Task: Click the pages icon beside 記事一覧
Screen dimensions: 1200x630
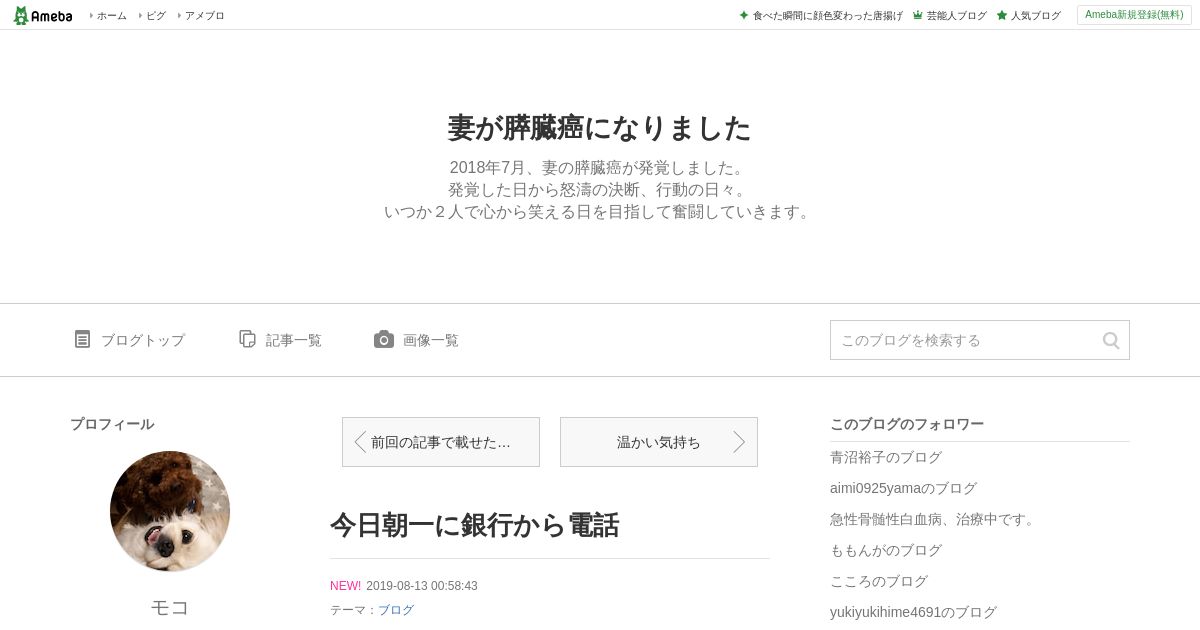Action: click(248, 339)
